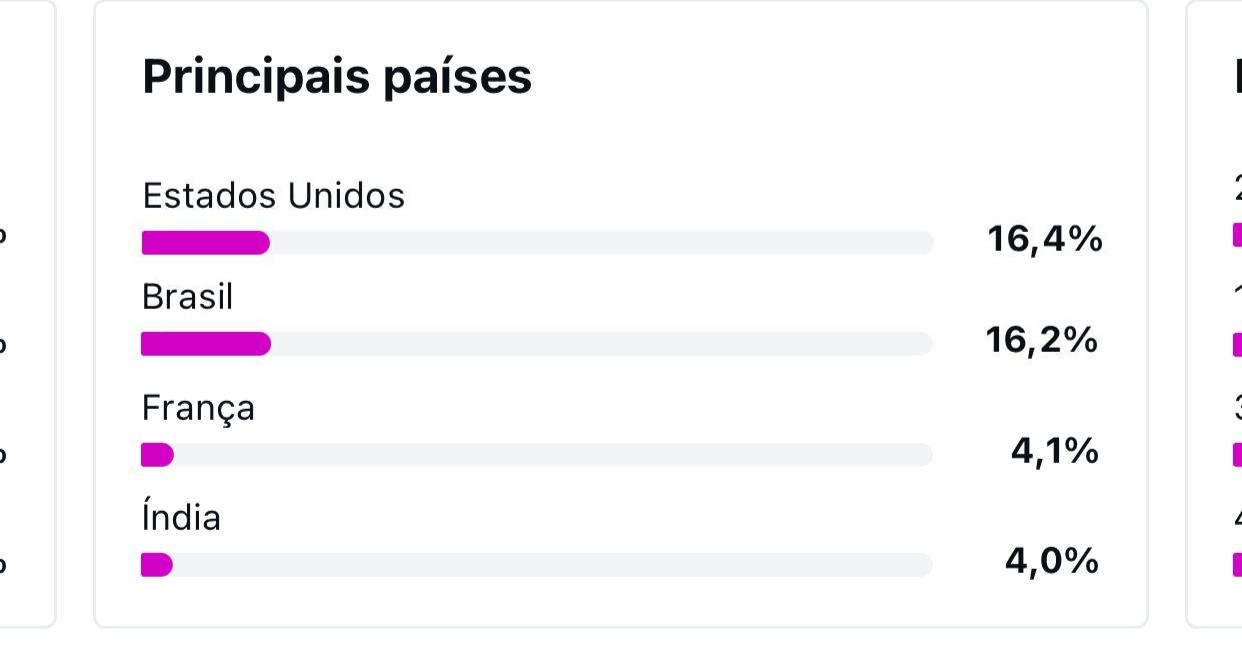The image size is (1242, 663).
Task: Click the second magenta bar in right-edge card
Action: tap(1237, 345)
